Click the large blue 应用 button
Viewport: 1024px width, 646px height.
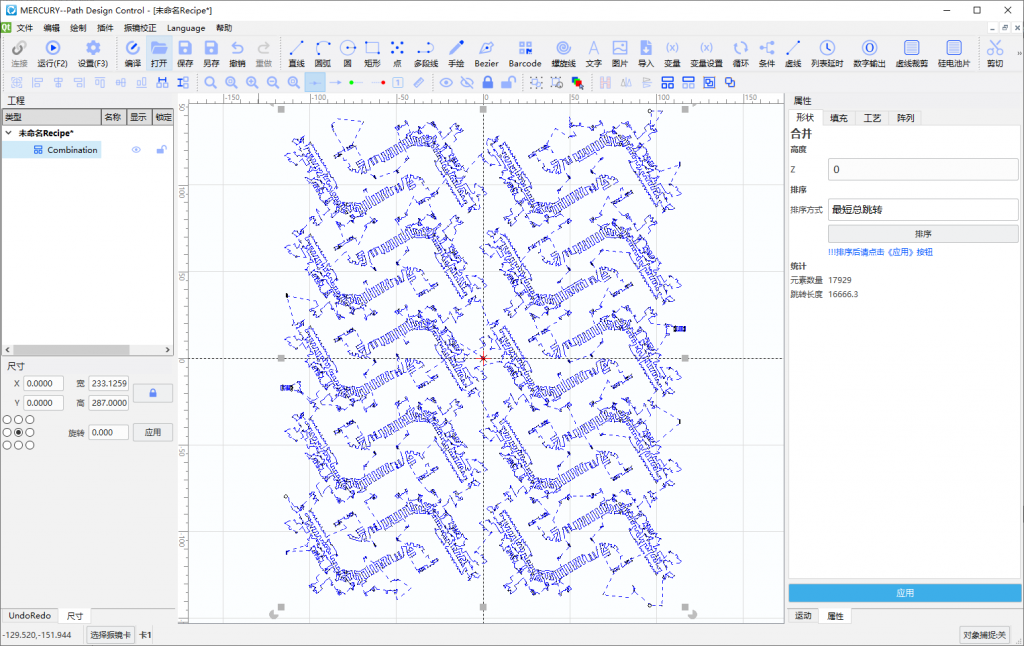click(904, 593)
